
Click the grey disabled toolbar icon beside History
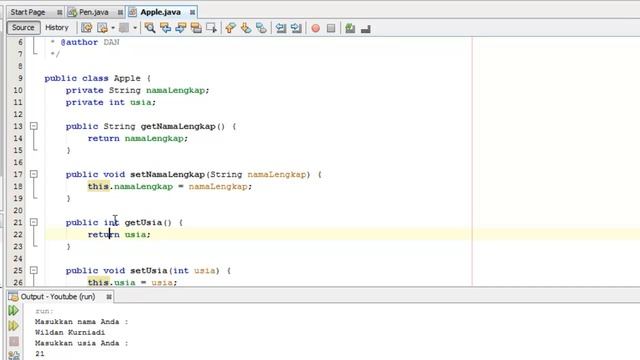pyautogui.click(x=124, y=28)
